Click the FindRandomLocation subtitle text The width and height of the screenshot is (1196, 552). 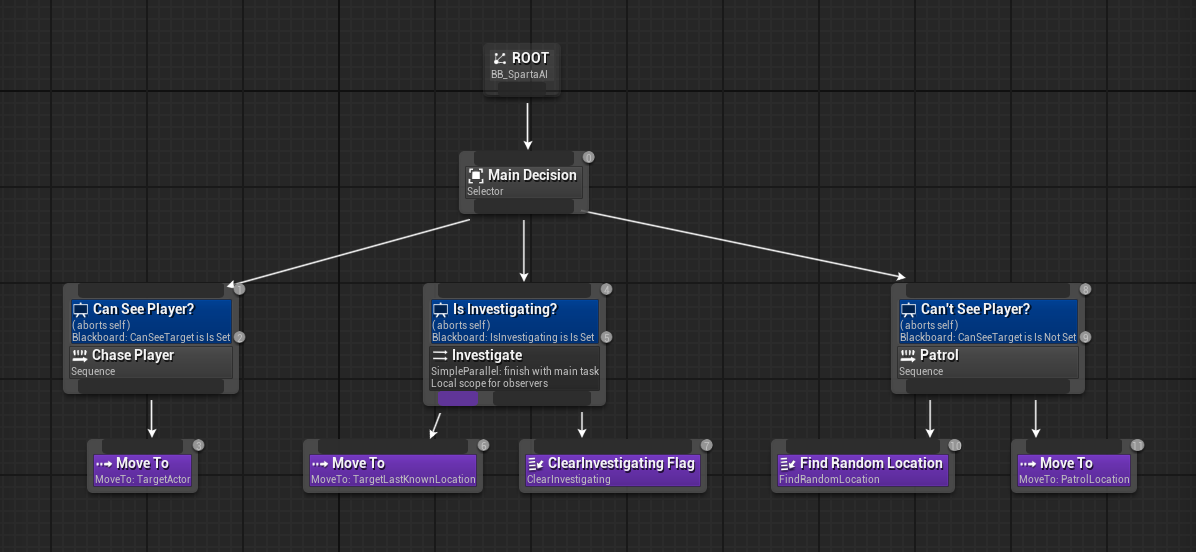coord(829,480)
